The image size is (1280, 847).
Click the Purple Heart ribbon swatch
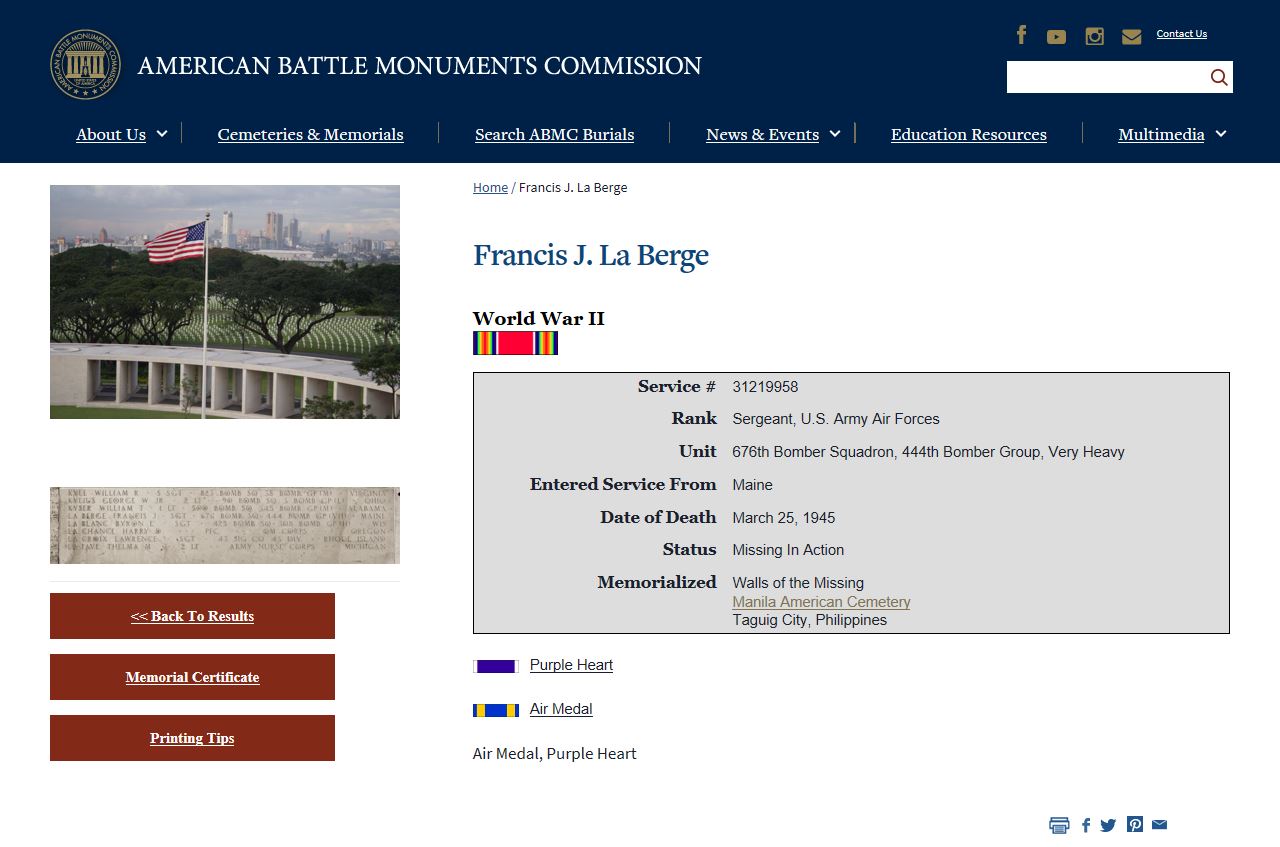pos(496,666)
